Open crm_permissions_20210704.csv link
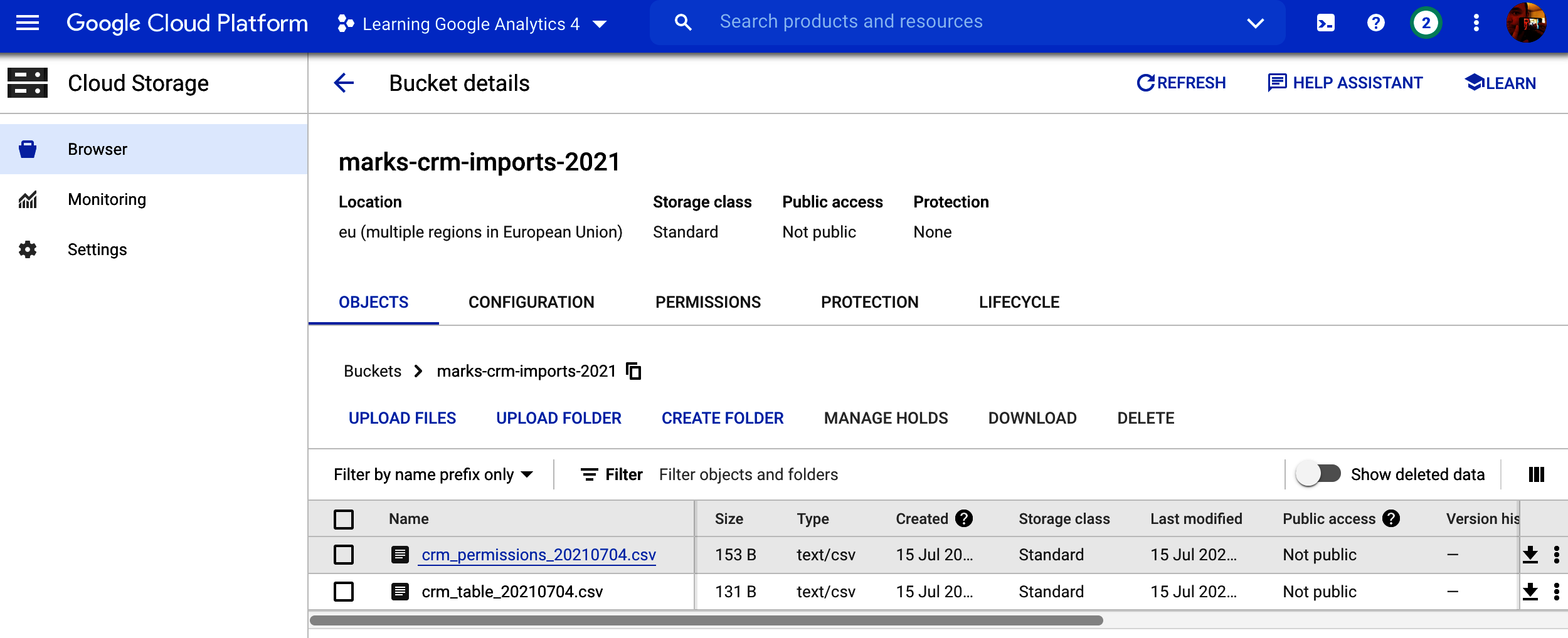Viewport: 1568px width, 638px height. (x=539, y=555)
